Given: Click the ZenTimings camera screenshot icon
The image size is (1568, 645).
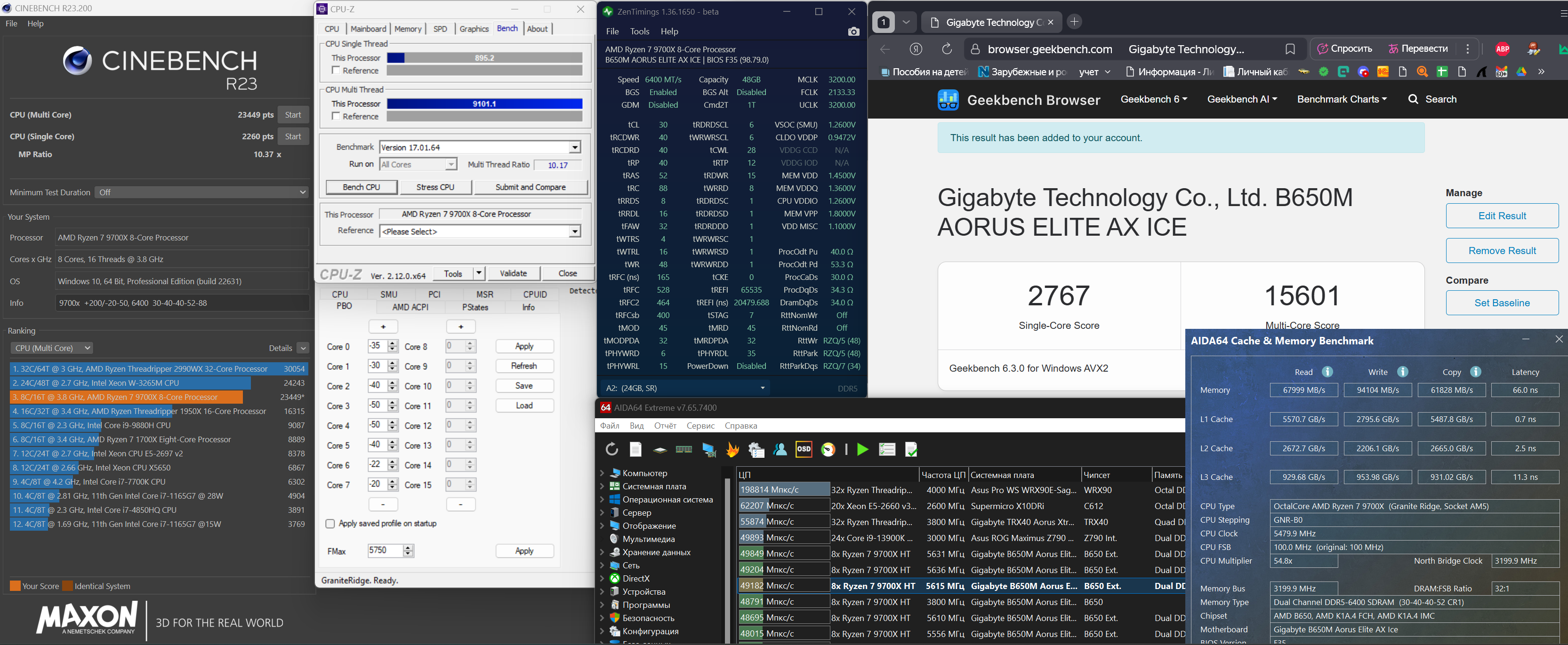Looking at the screenshot, I should (853, 32).
